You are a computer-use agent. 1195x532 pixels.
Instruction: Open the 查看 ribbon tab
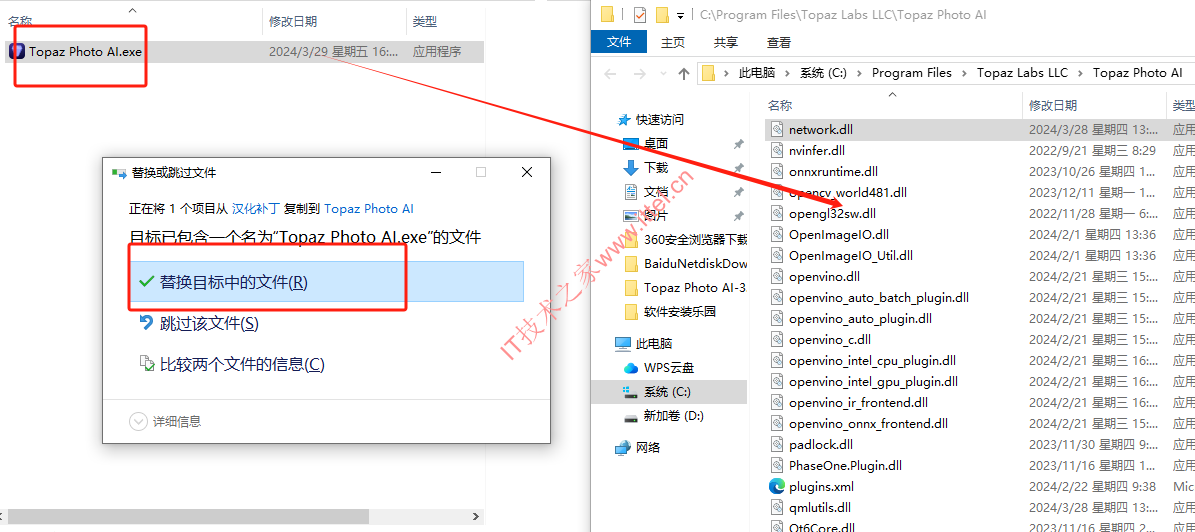coord(779,42)
